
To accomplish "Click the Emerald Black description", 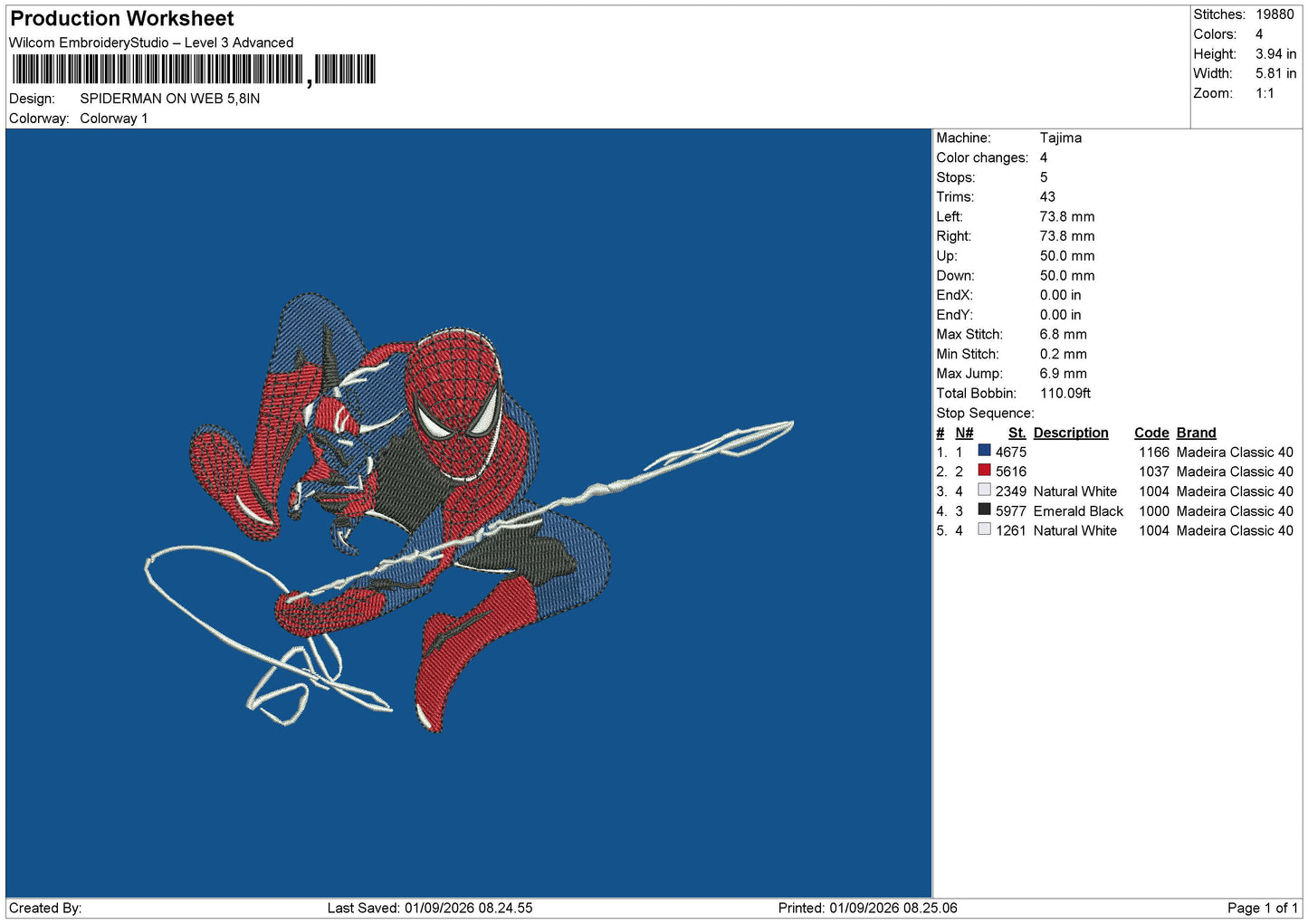I will point(1078,511).
